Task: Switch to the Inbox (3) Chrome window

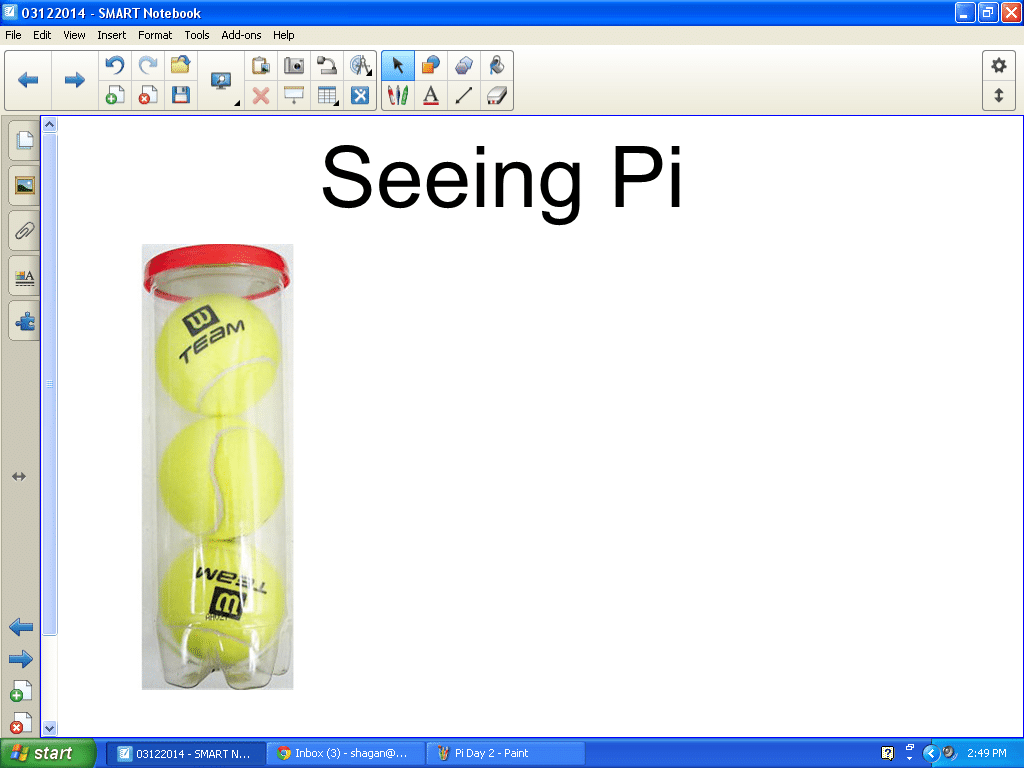Action: pyautogui.click(x=347, y=754)
